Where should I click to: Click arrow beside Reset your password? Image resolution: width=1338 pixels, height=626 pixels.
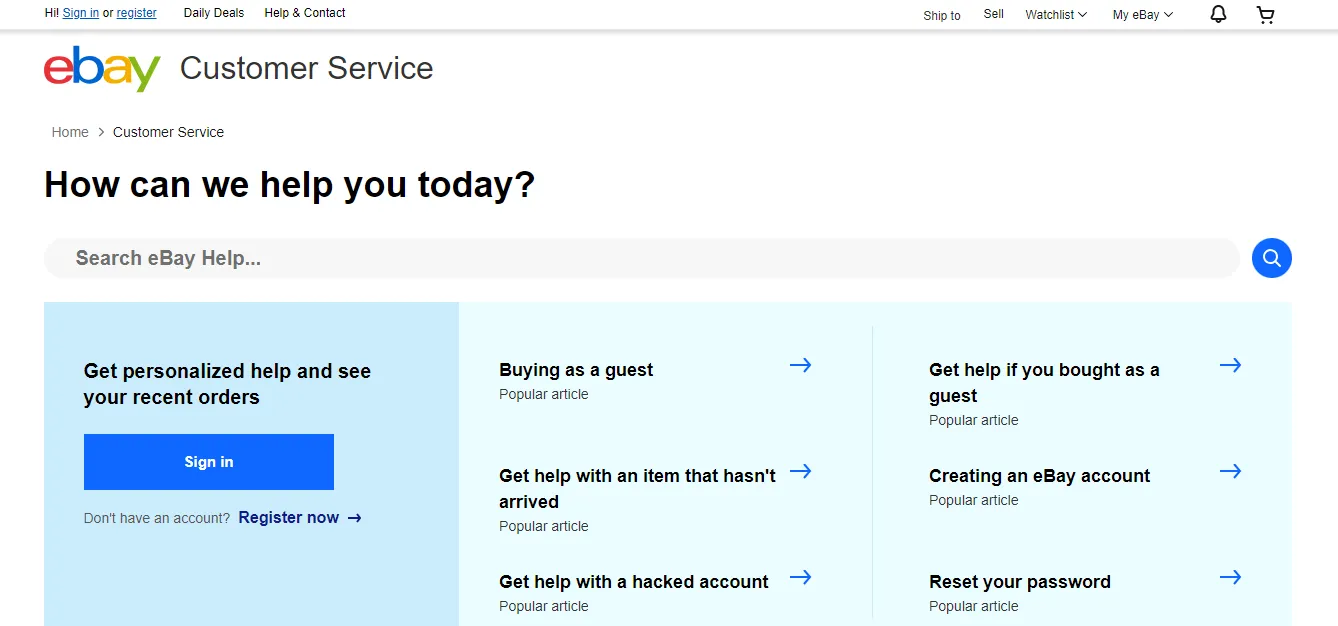(1230, 577)
